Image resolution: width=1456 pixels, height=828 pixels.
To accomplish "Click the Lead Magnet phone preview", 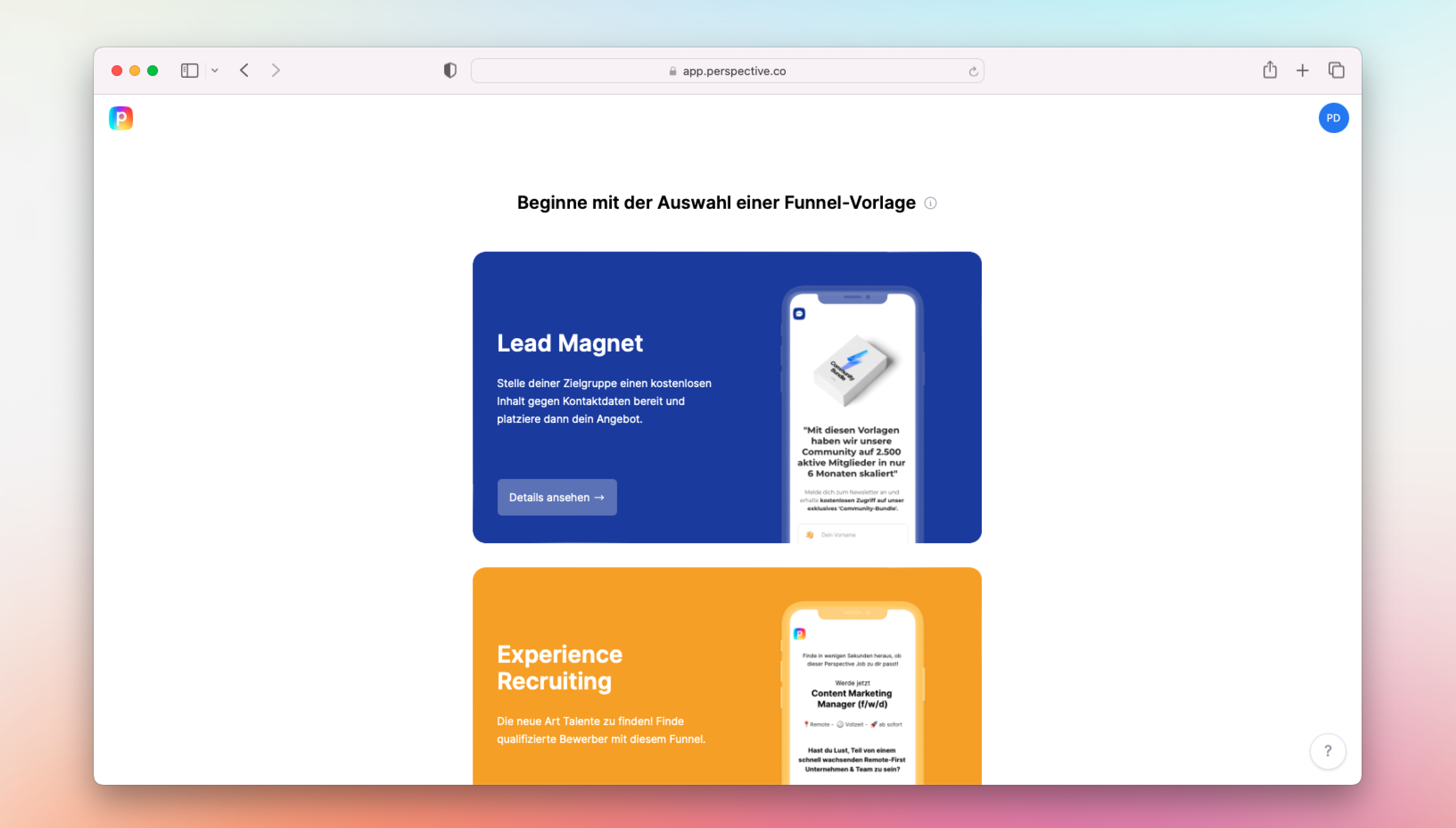I will coord(852,415).
